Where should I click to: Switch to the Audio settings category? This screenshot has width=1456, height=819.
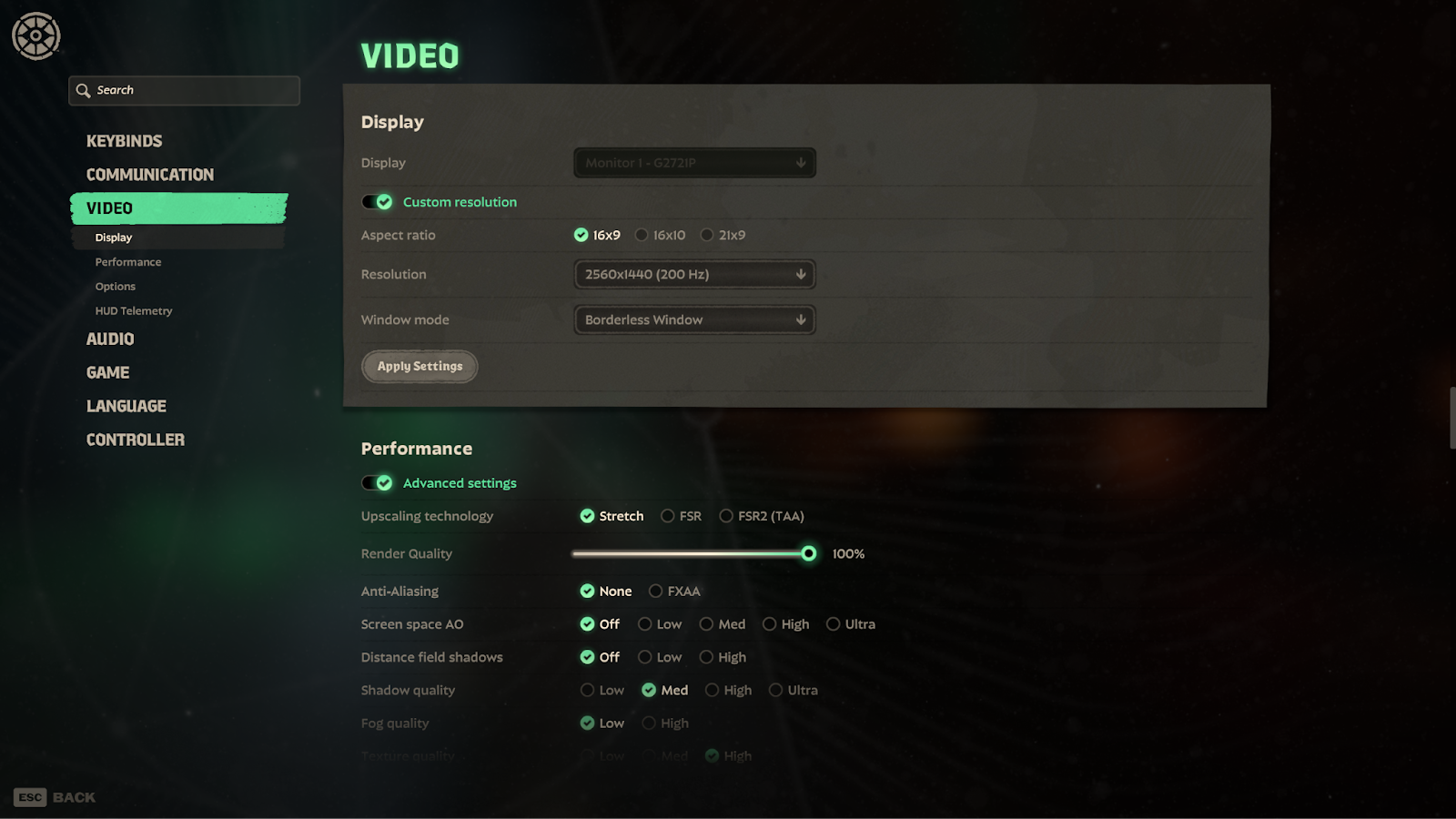pos(110,339)
